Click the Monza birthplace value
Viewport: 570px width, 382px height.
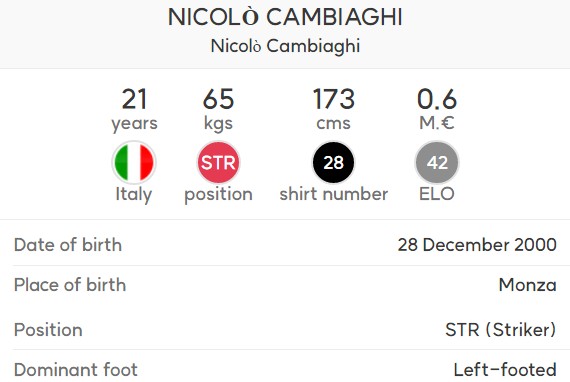coord(527,285)
